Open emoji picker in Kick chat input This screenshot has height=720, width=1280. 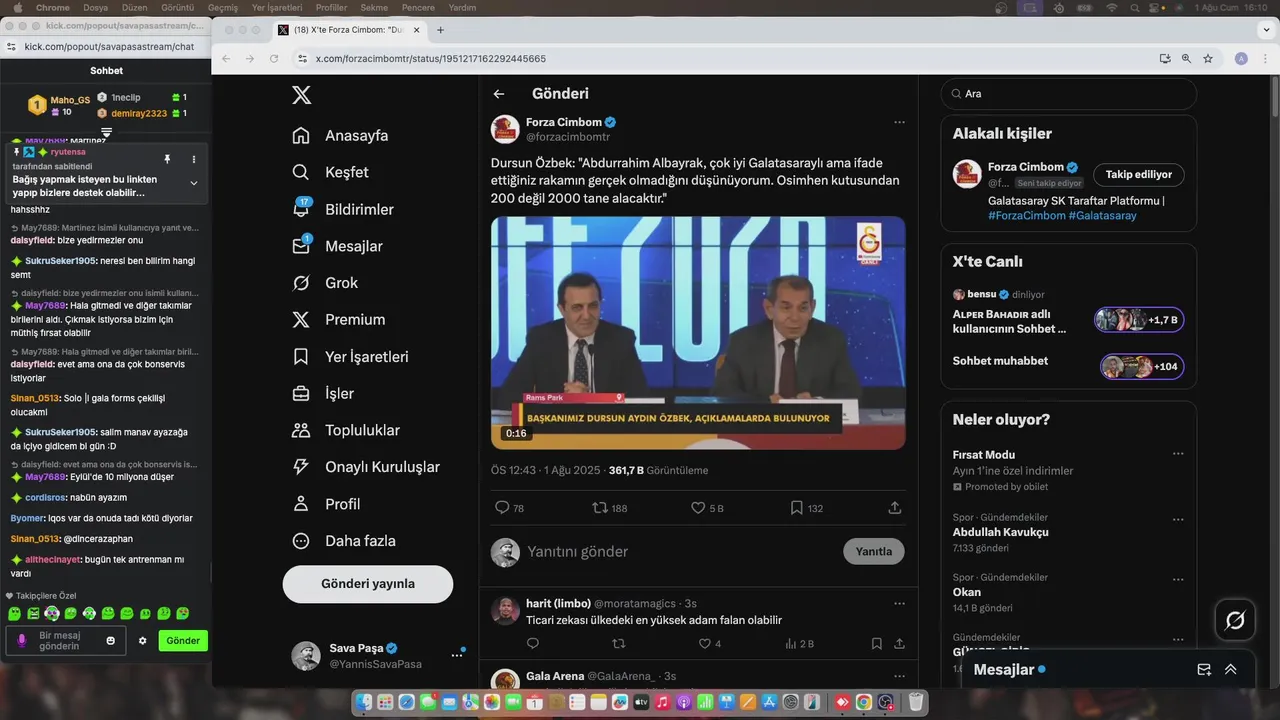[111, 641]
